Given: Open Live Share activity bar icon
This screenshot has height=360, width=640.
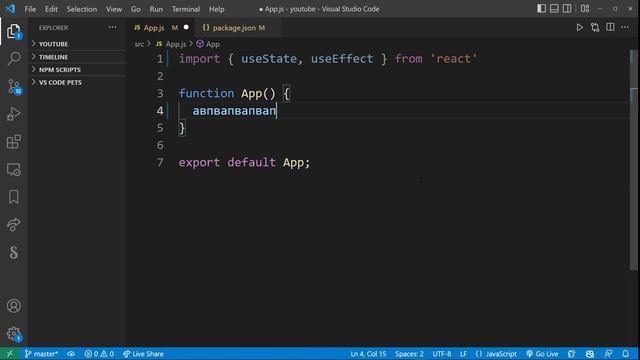Looking at the screenshot, I should point(13,224).
